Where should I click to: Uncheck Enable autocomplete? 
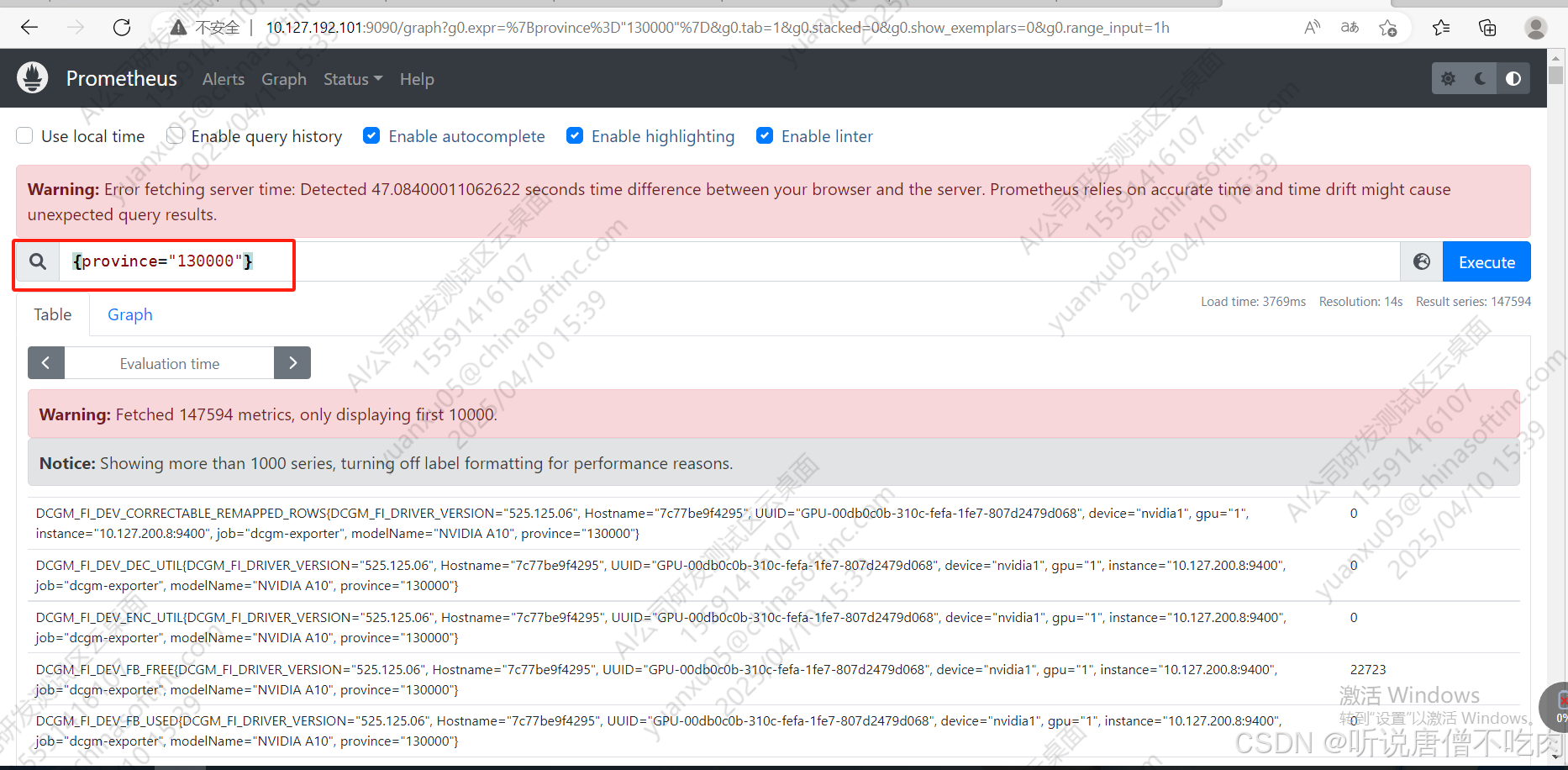371,135
